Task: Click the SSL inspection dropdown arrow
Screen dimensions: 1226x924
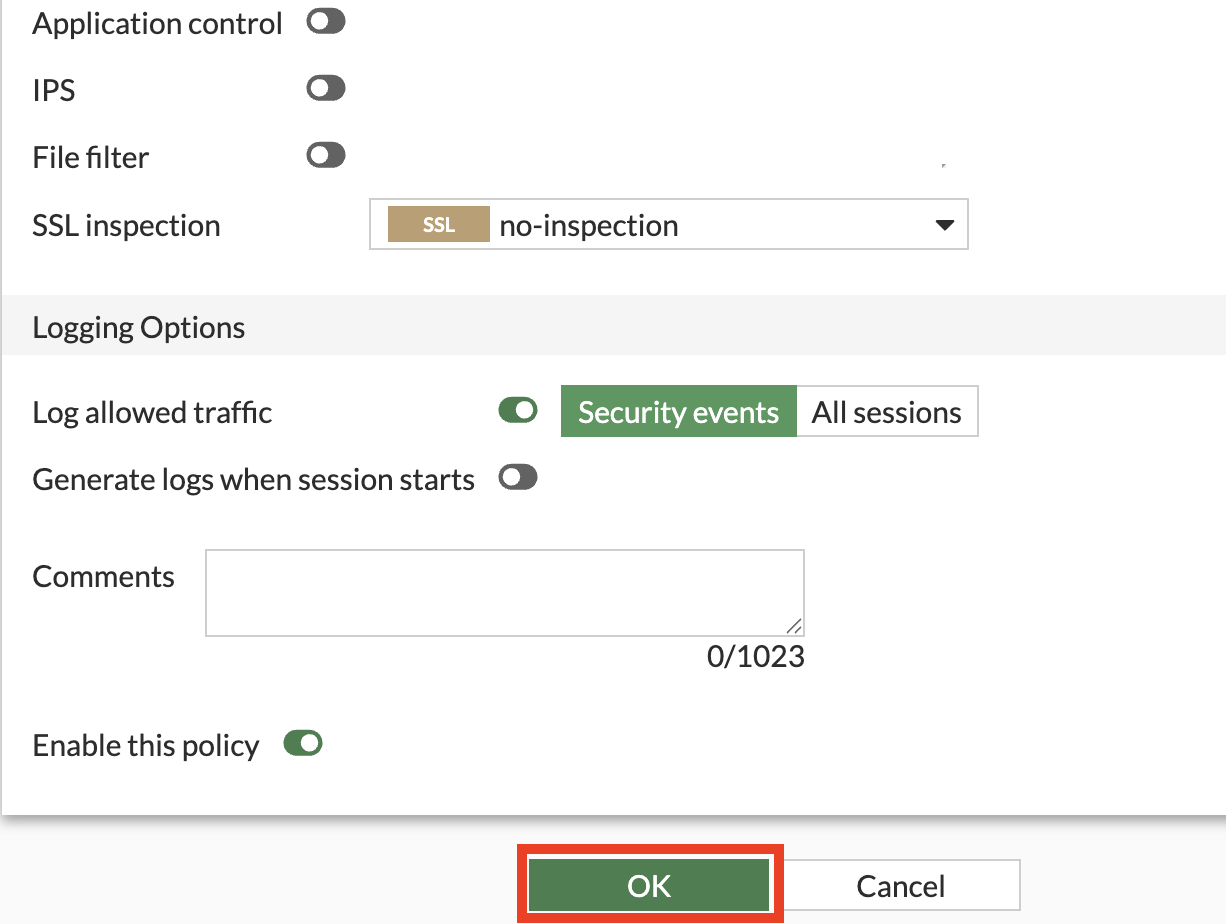Action: click(x=943, y=226)
